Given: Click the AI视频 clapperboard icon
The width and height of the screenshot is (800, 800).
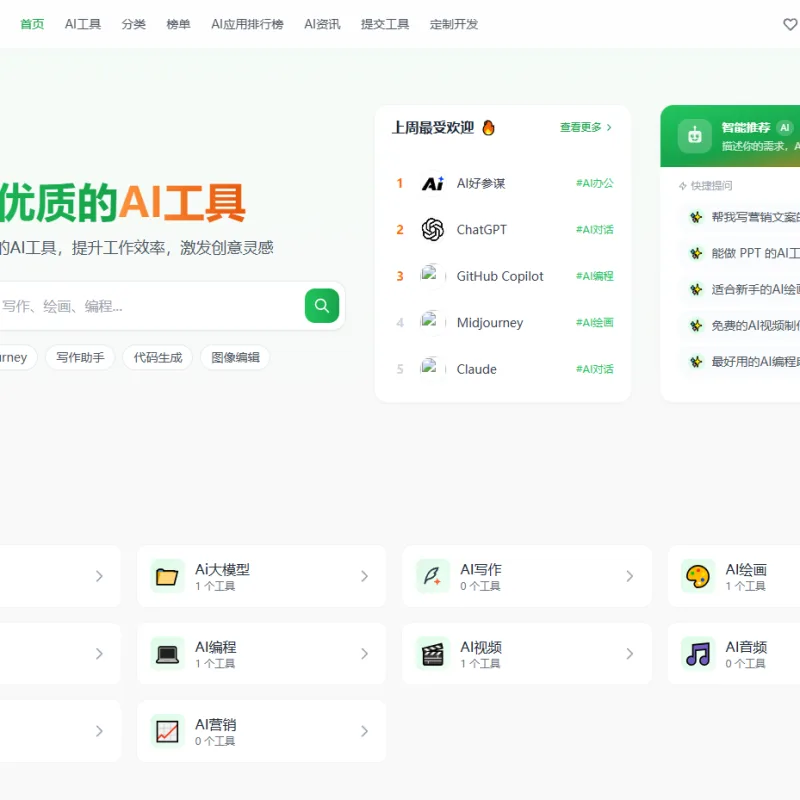Looking at the screenshot, I should [433, 654].
